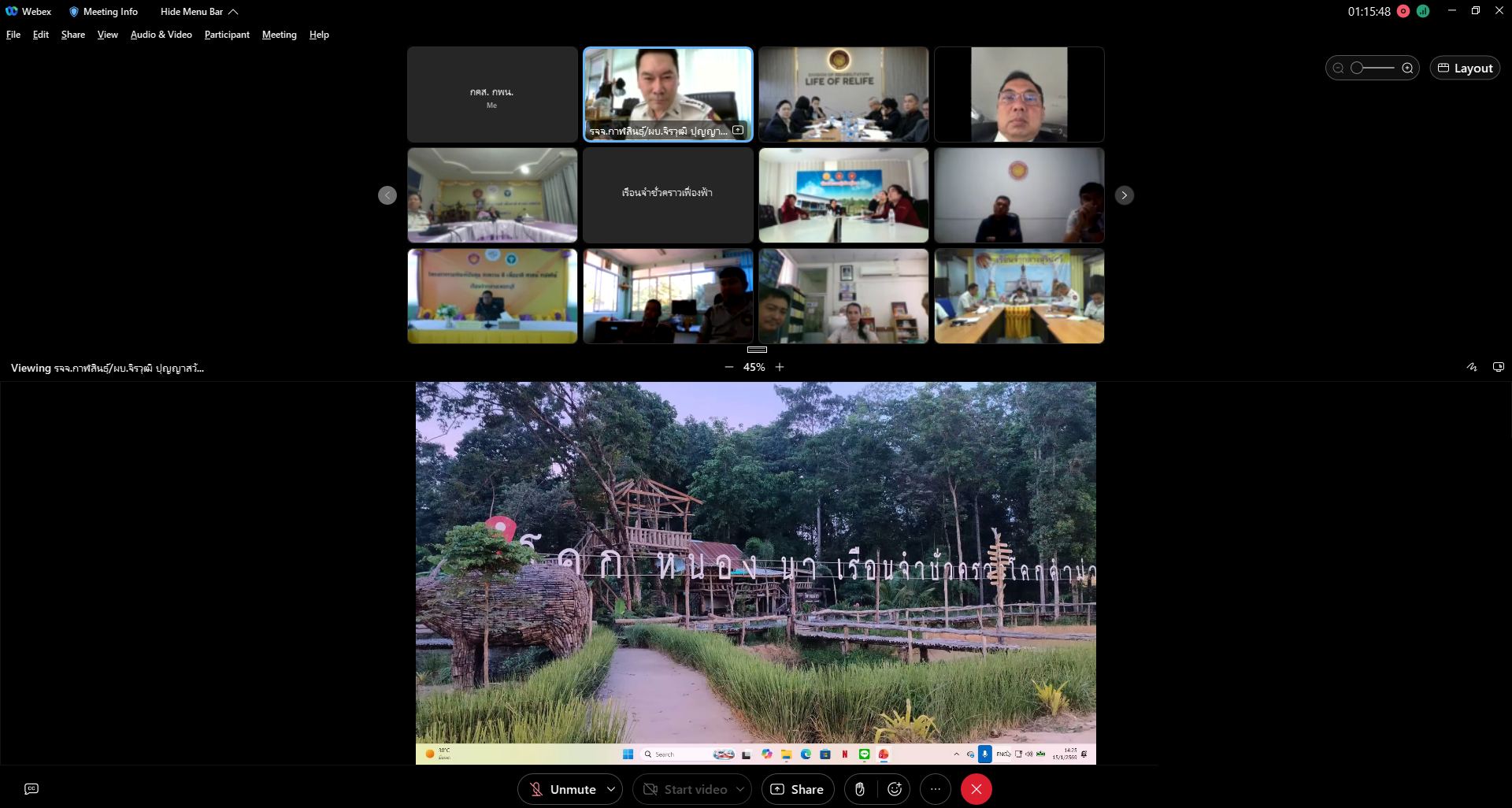Open the emoji reactions picker
Image resolution: width=1512 pixels, height=808 pixels.
(x=895, y=789)
